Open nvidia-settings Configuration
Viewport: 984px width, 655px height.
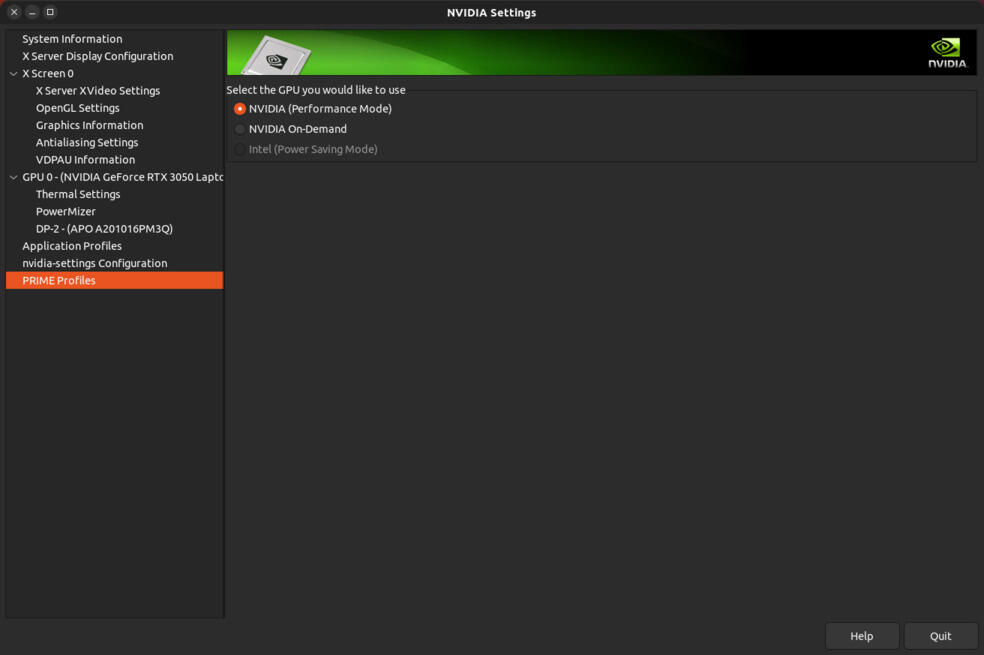coord(95,264)
